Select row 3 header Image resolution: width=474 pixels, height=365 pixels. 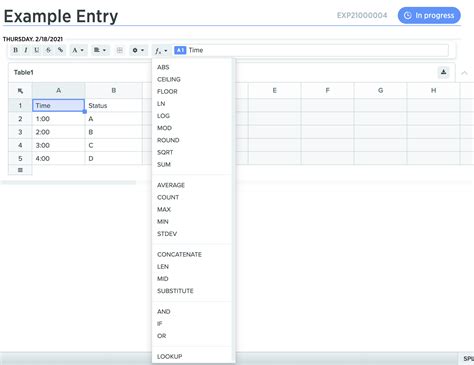tap(20, 132)
